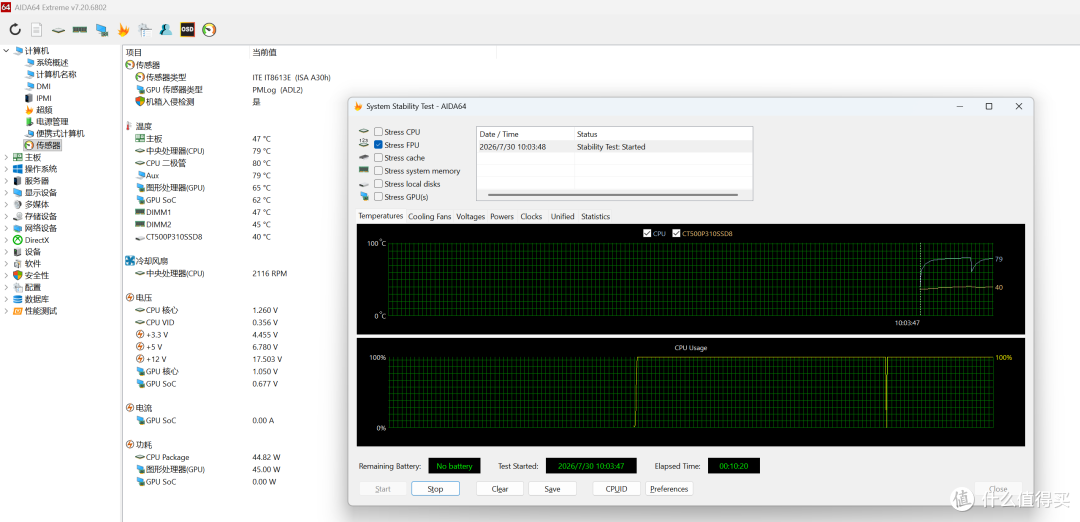Switch to the Unified tab
This screenshot has width=1080, height=522.
[562, 216]
